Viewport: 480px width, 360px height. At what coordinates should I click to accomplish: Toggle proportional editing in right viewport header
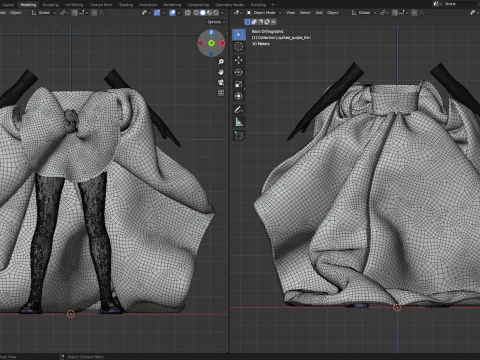(414, 13)
